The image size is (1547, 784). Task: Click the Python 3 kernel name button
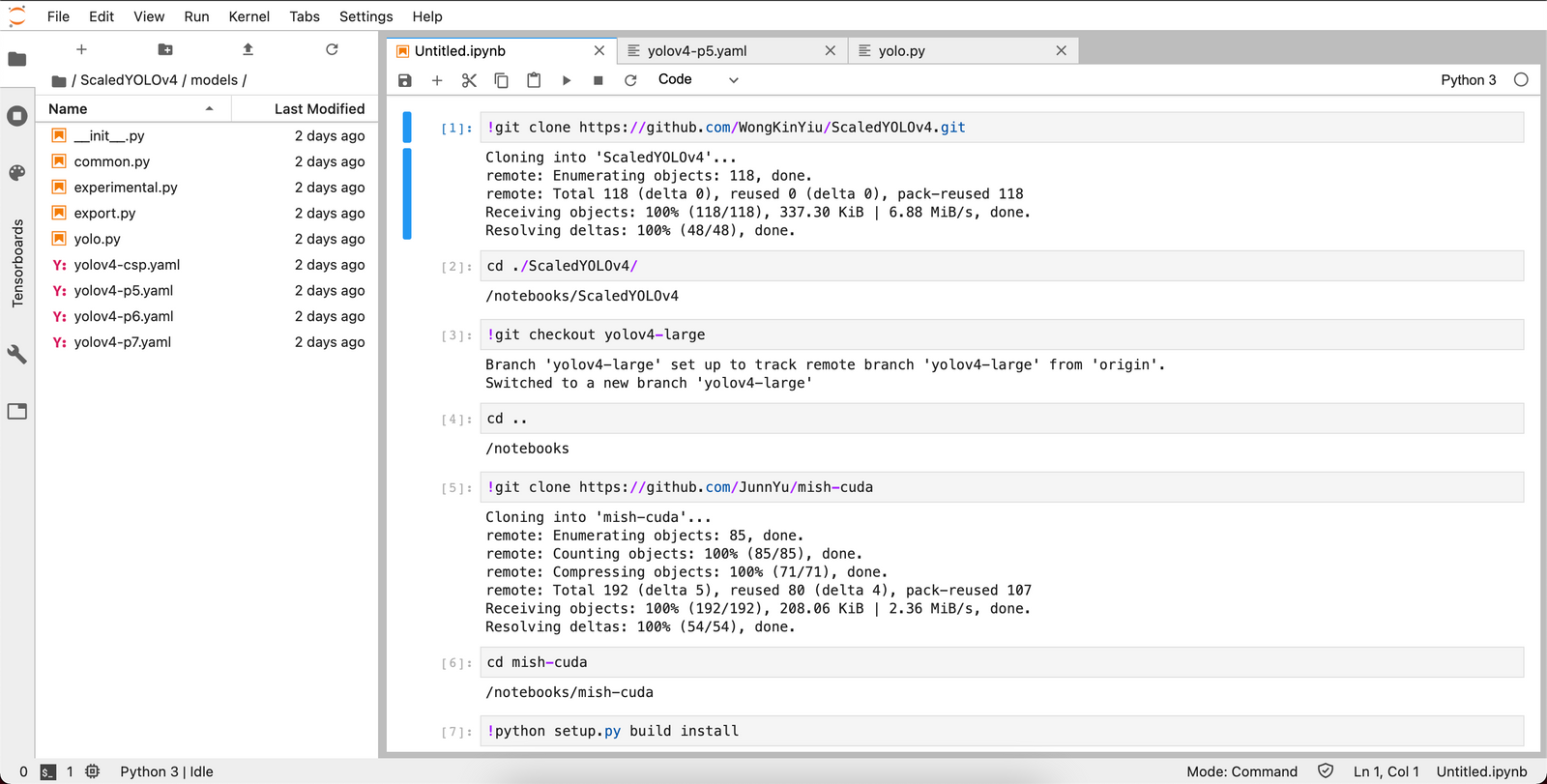[x=1468, y=80]
